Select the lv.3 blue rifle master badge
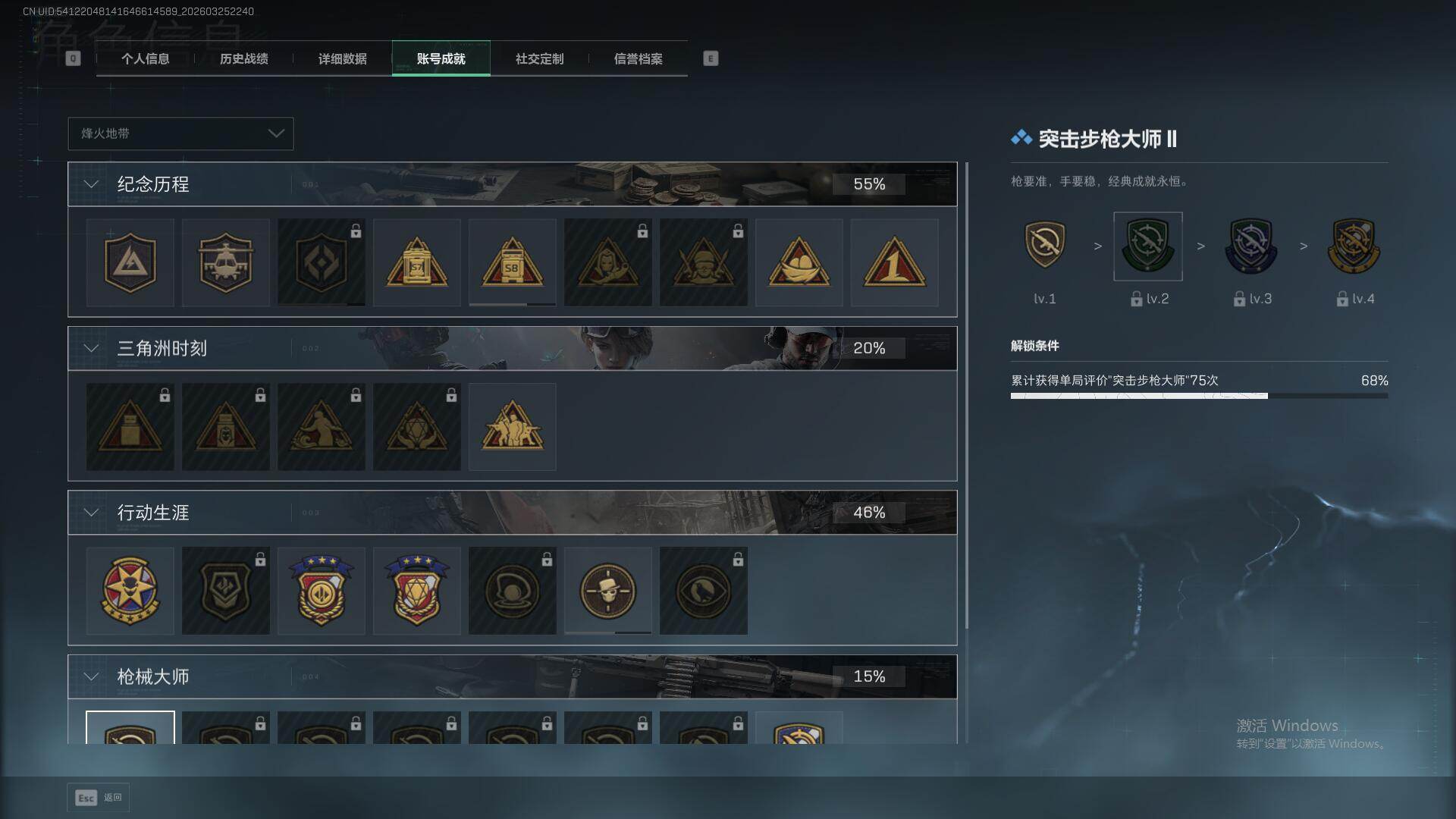Viewport: 1456px width, 819px height. (x=1251, y=246)
